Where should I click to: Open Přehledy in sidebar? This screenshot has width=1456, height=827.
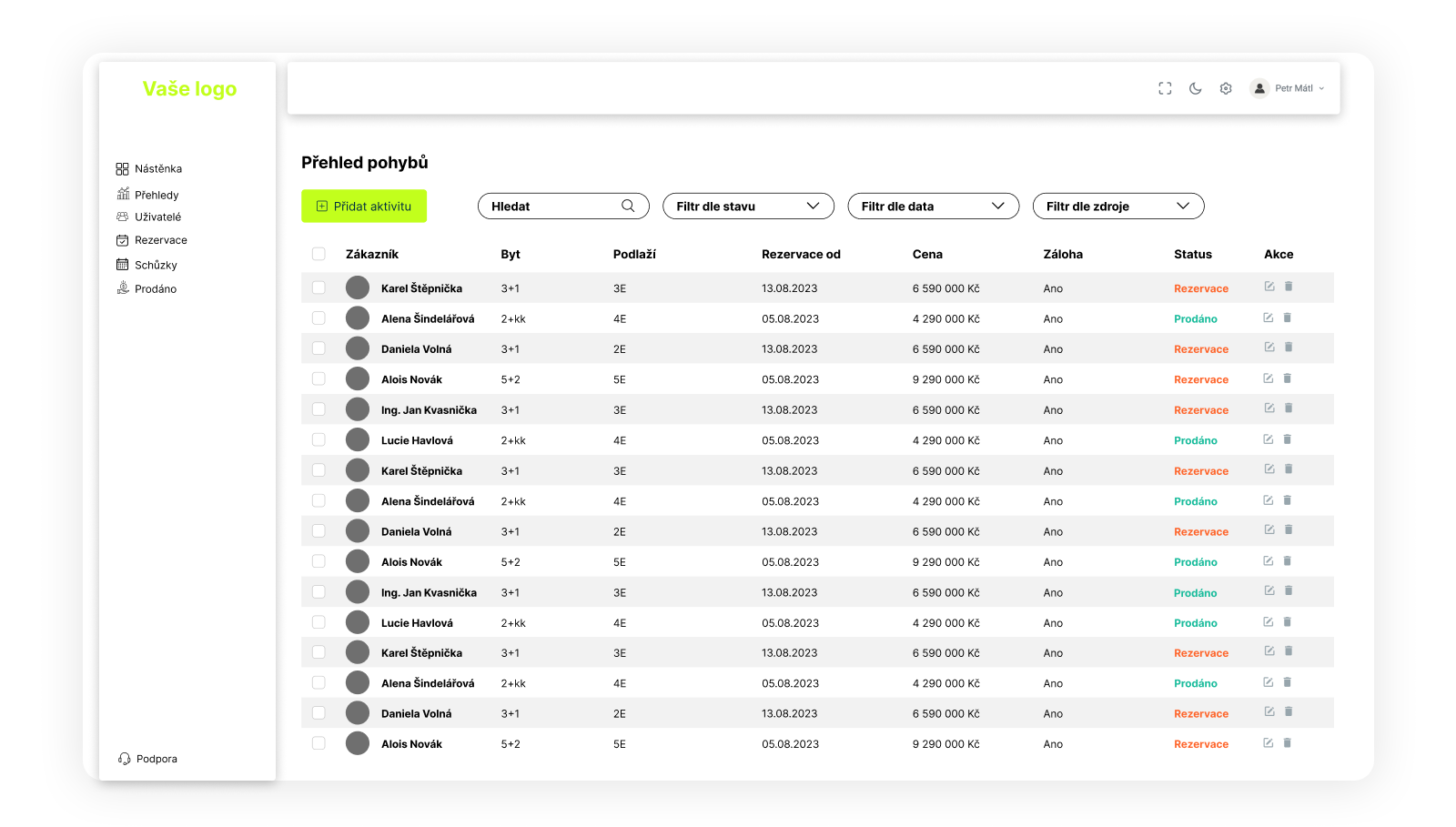(147, 195)
